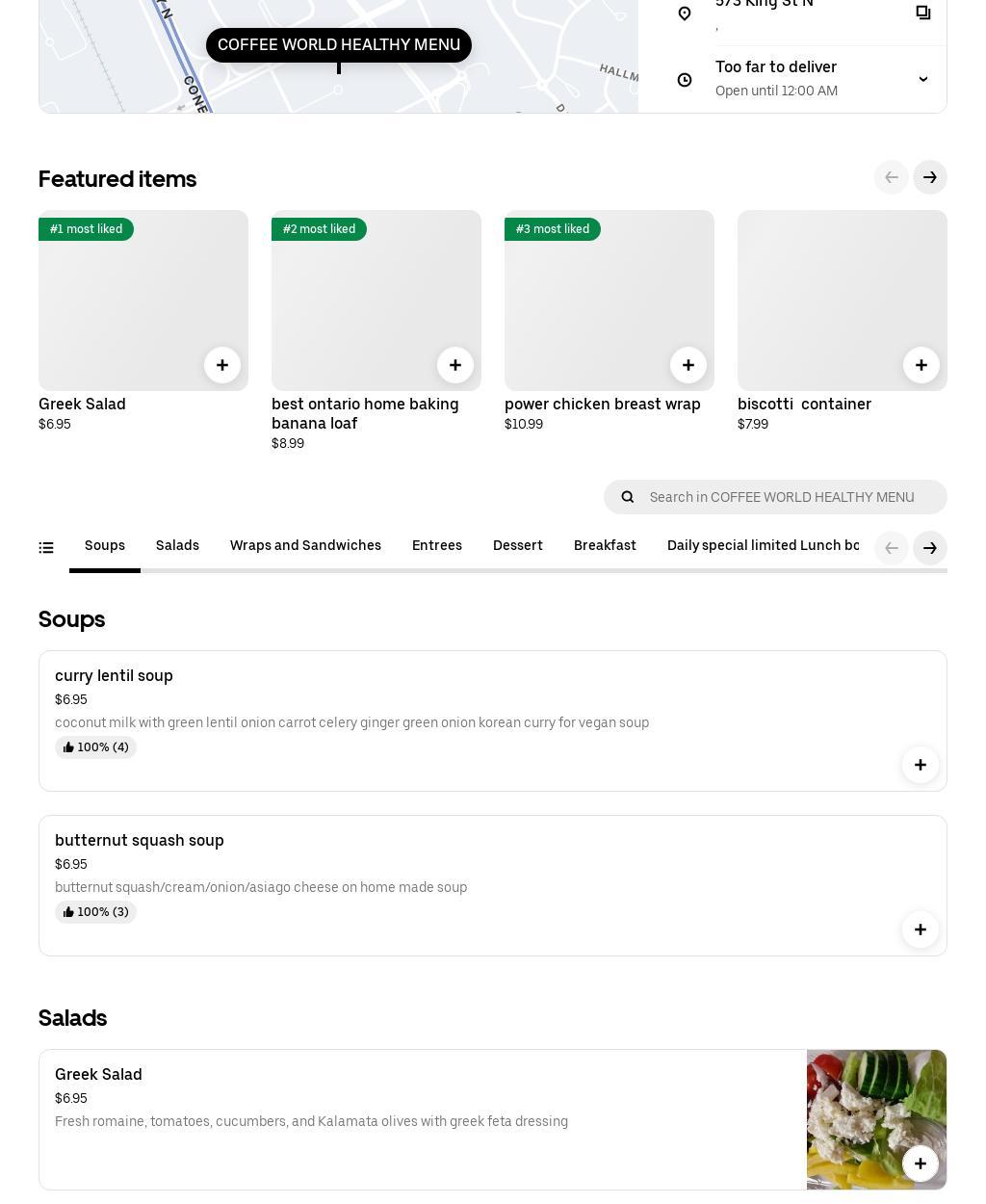Go to the Breakfast tab
986x1204 pixels.
pyautogui.click(x=605, y=546)
